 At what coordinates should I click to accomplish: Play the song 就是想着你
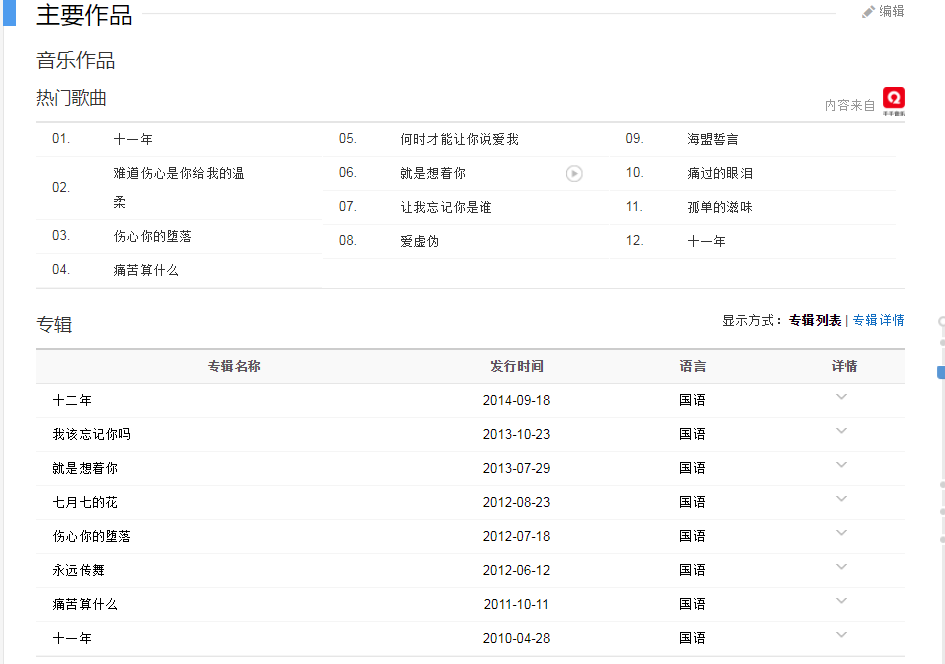574,173
